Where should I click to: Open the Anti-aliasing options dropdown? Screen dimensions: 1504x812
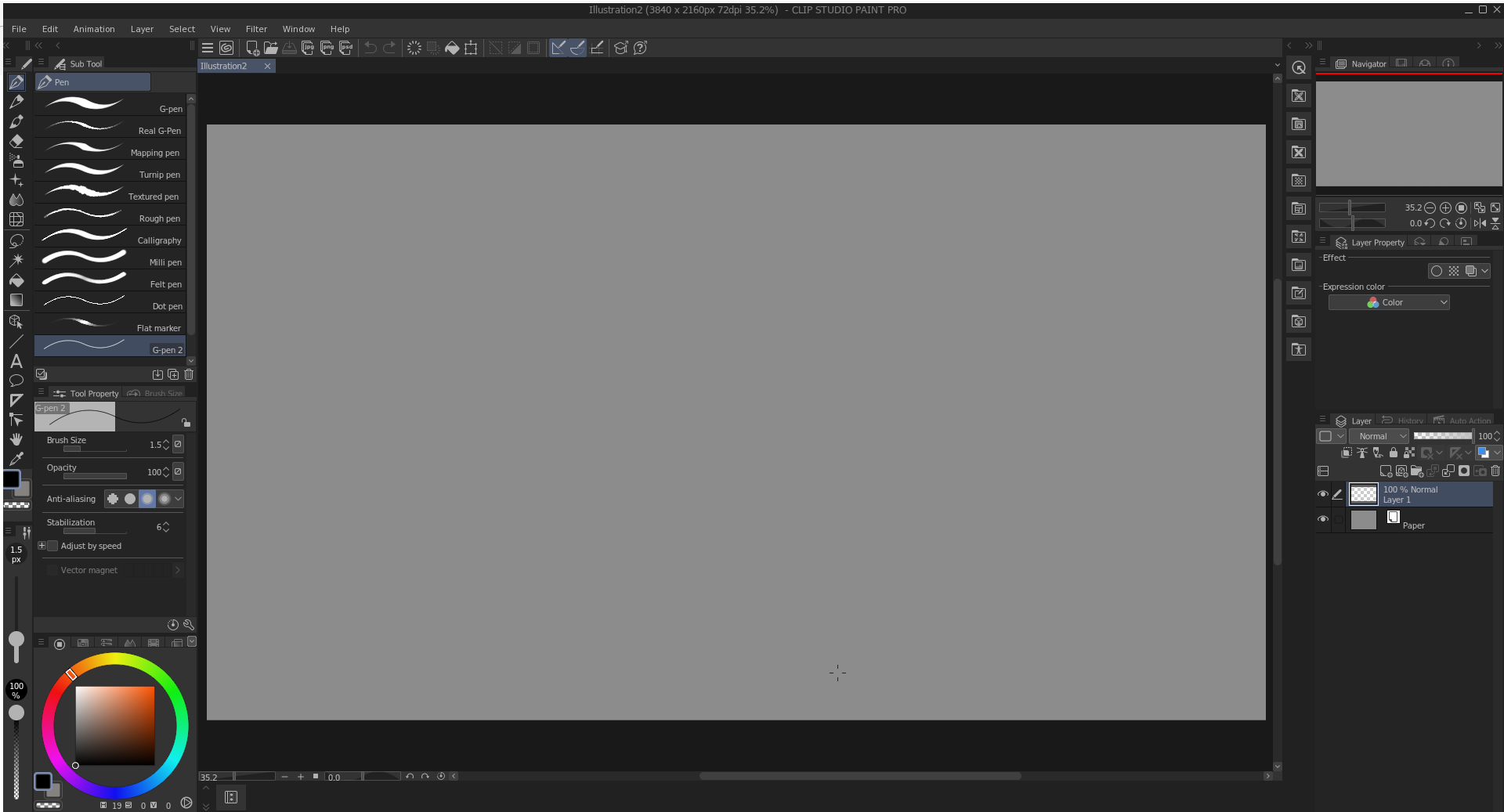(x=179, y=499)
